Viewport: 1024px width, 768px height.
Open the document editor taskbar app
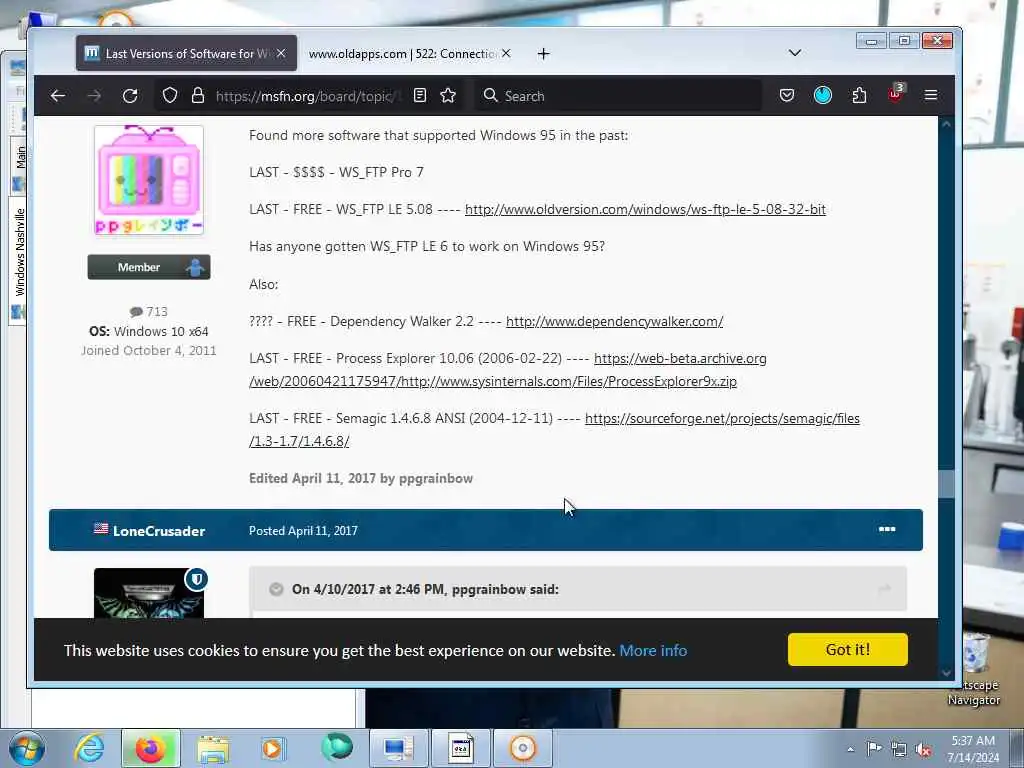click(x=460, y=748)
